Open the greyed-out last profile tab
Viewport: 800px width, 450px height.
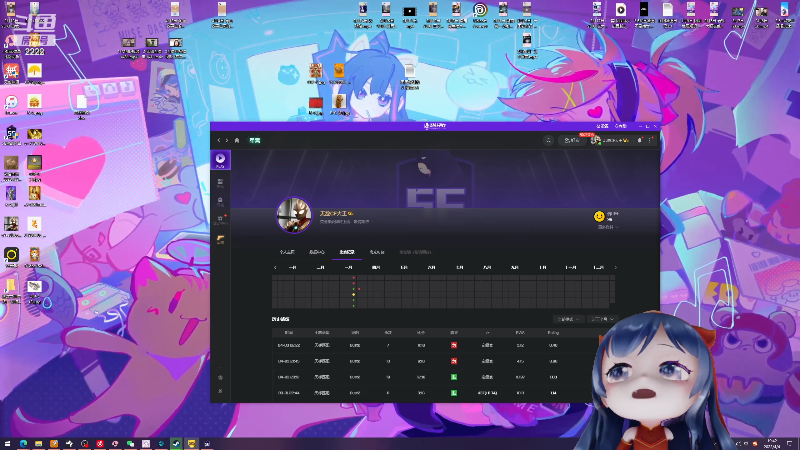pyautogui.click(x=415, y=252)
